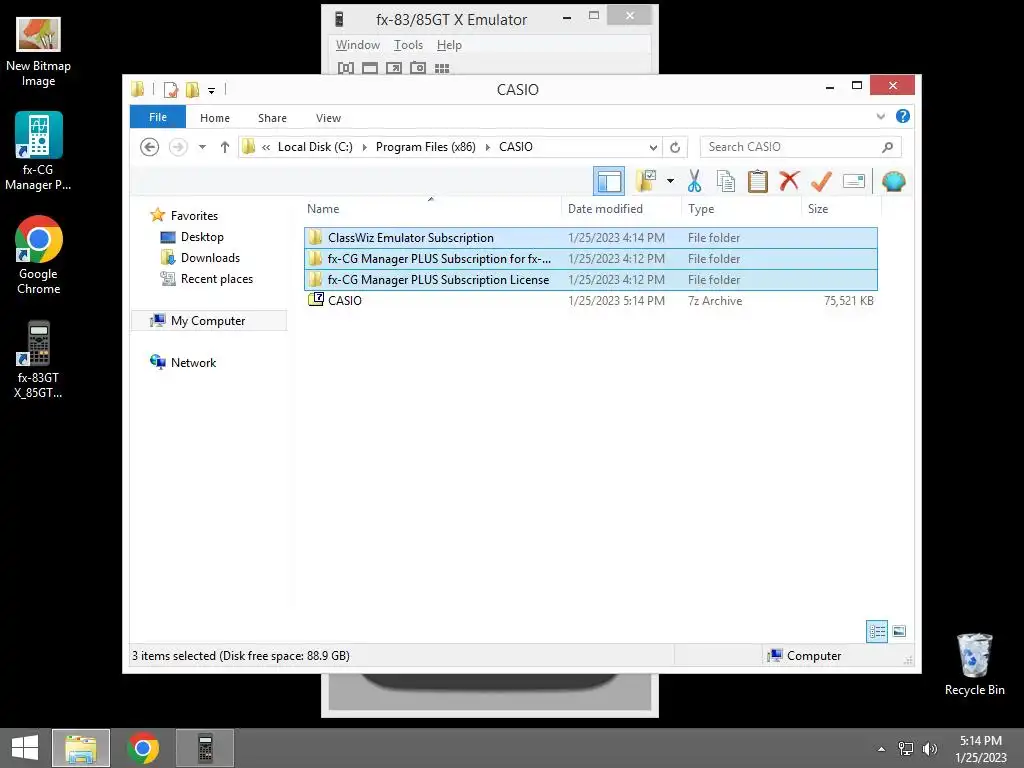Image resolution: width=1024 pixels, height=768 pixels.
Task: Open the dropdown arrow beside the folder options icon
Action: coord(670,181)
